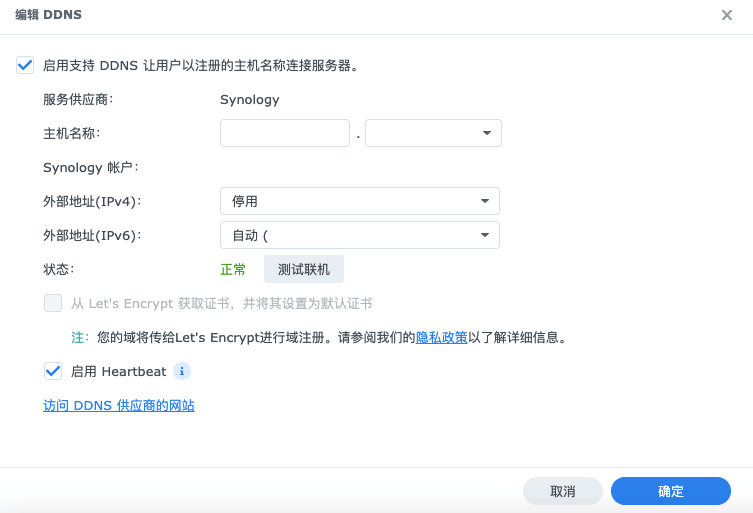
Task: Follow the 访问 DDNS 供应商的网站 link
Action: click(119, 406)
